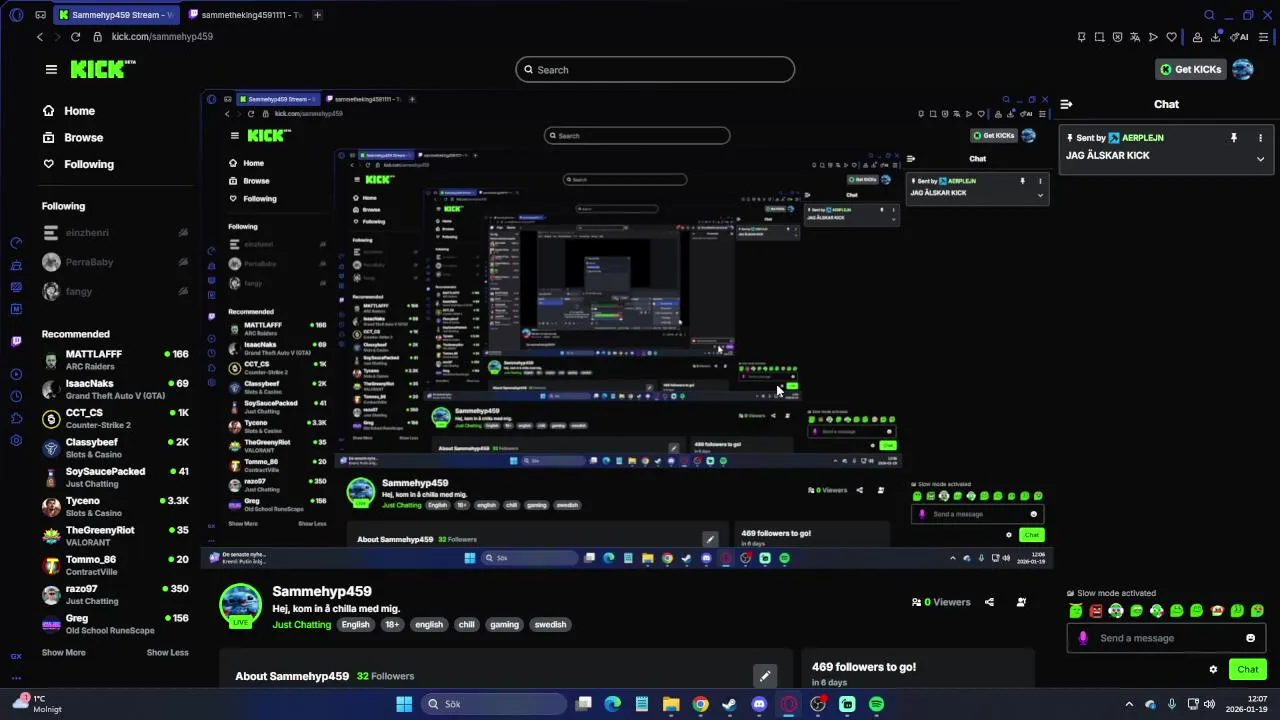
Task: Open pinned message three-dot options
Action: pyautogui.click(x=1260, y=138)
